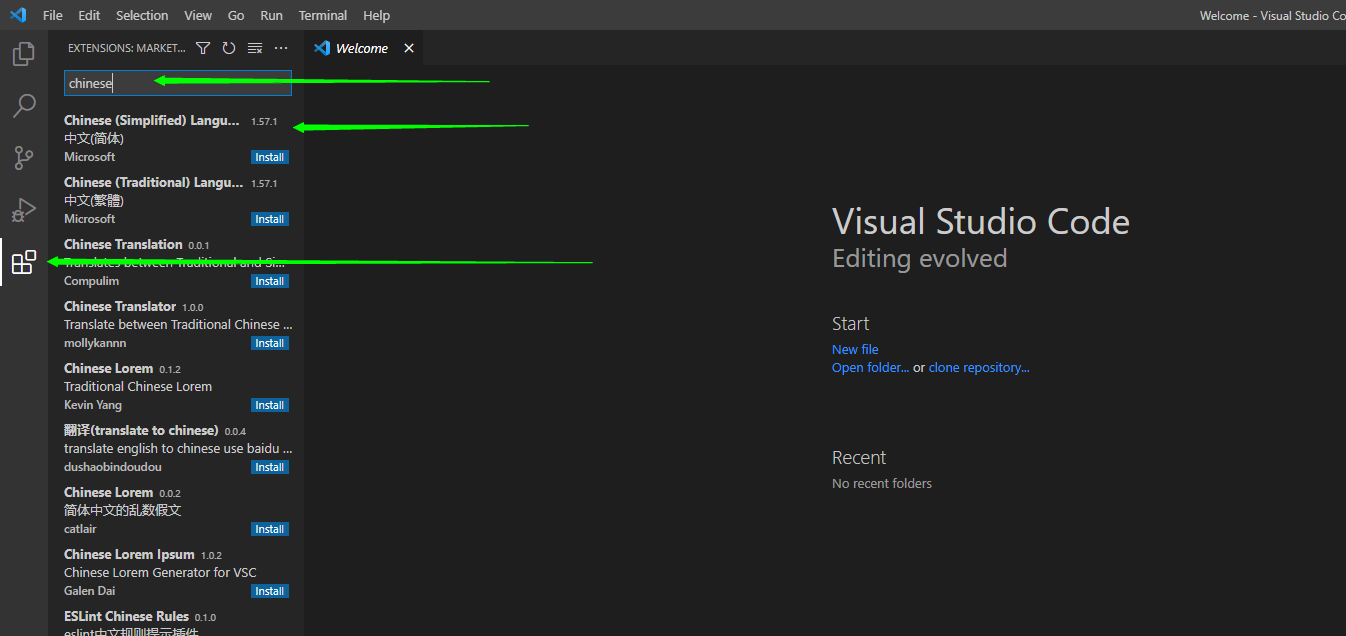Viewport: 1346px width, 636px height.
Task: Open the Terminal menu
Action: coord(323,15)
